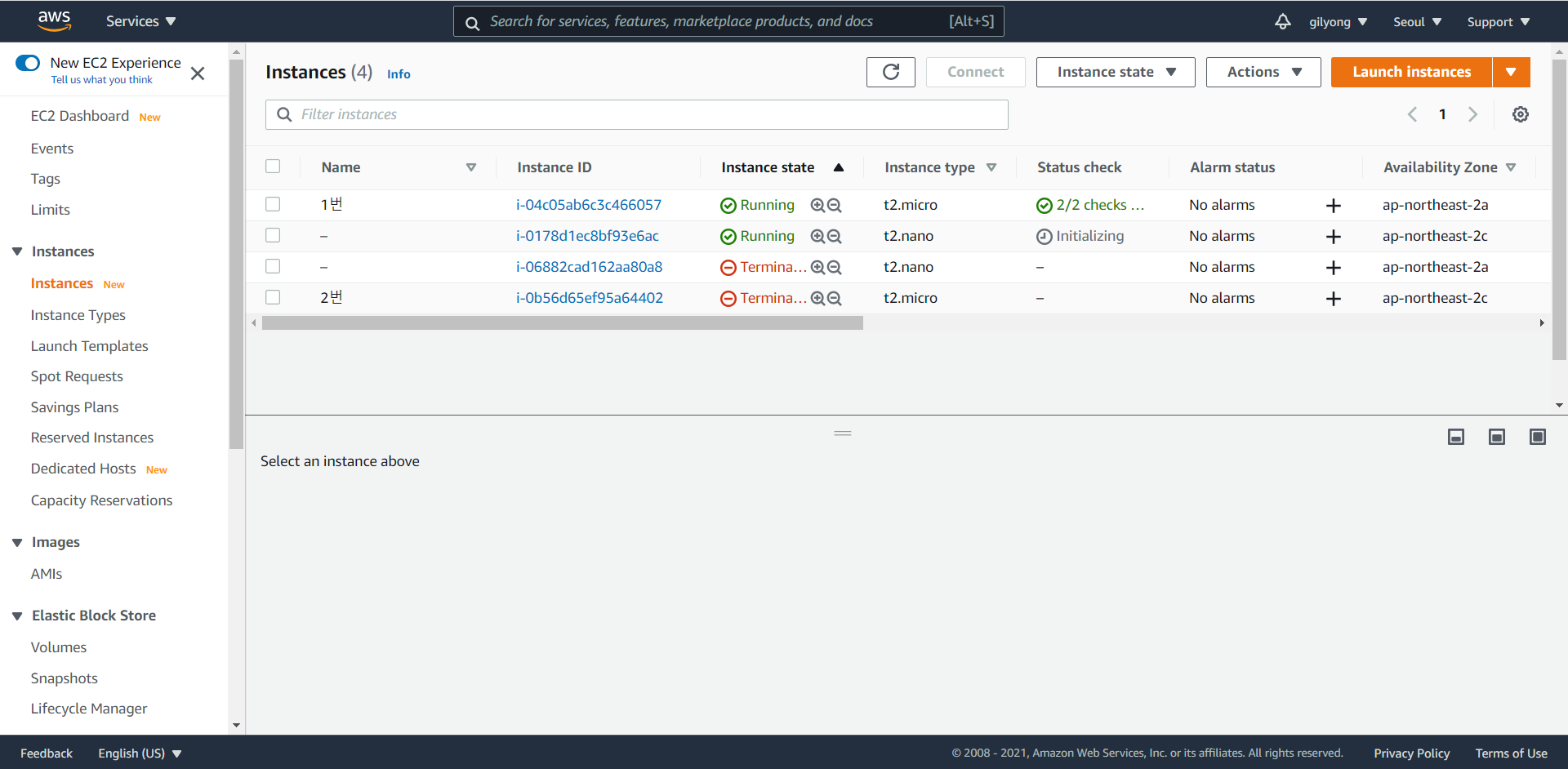Open Launch Templates in sidebar
The image size is (1568, 769).
coord(90,346)
